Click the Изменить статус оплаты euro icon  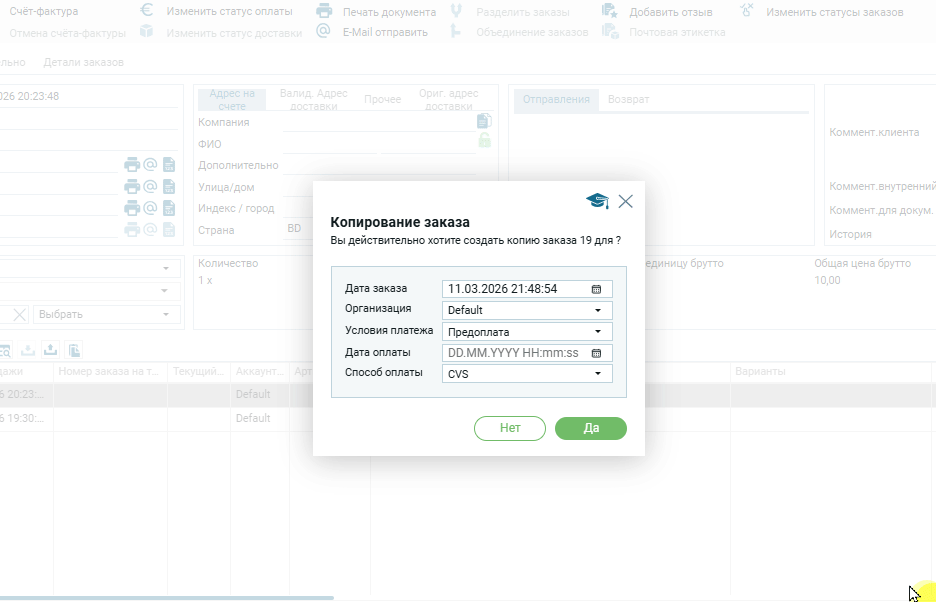click(147, 11)
